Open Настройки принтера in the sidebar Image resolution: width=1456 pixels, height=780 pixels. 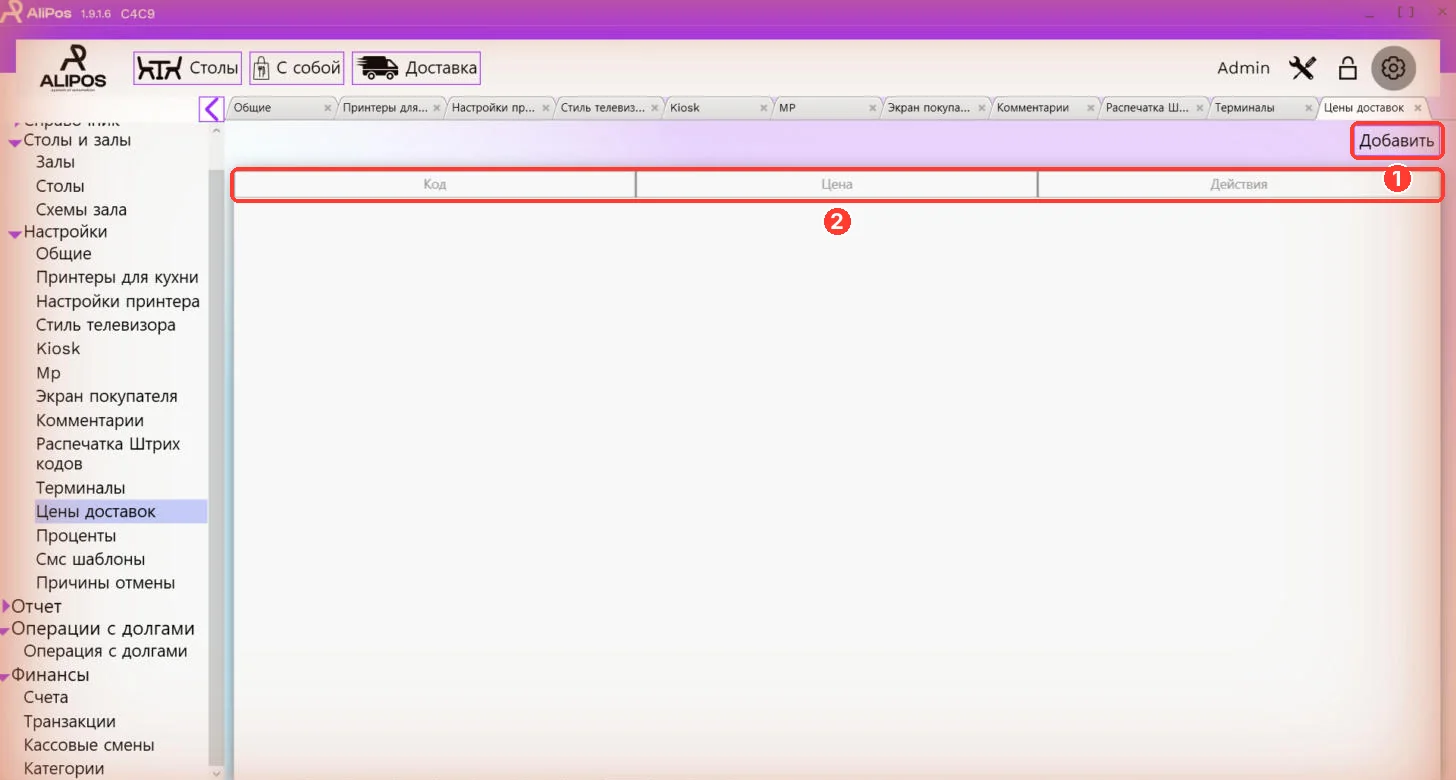[x=118, y=301]
